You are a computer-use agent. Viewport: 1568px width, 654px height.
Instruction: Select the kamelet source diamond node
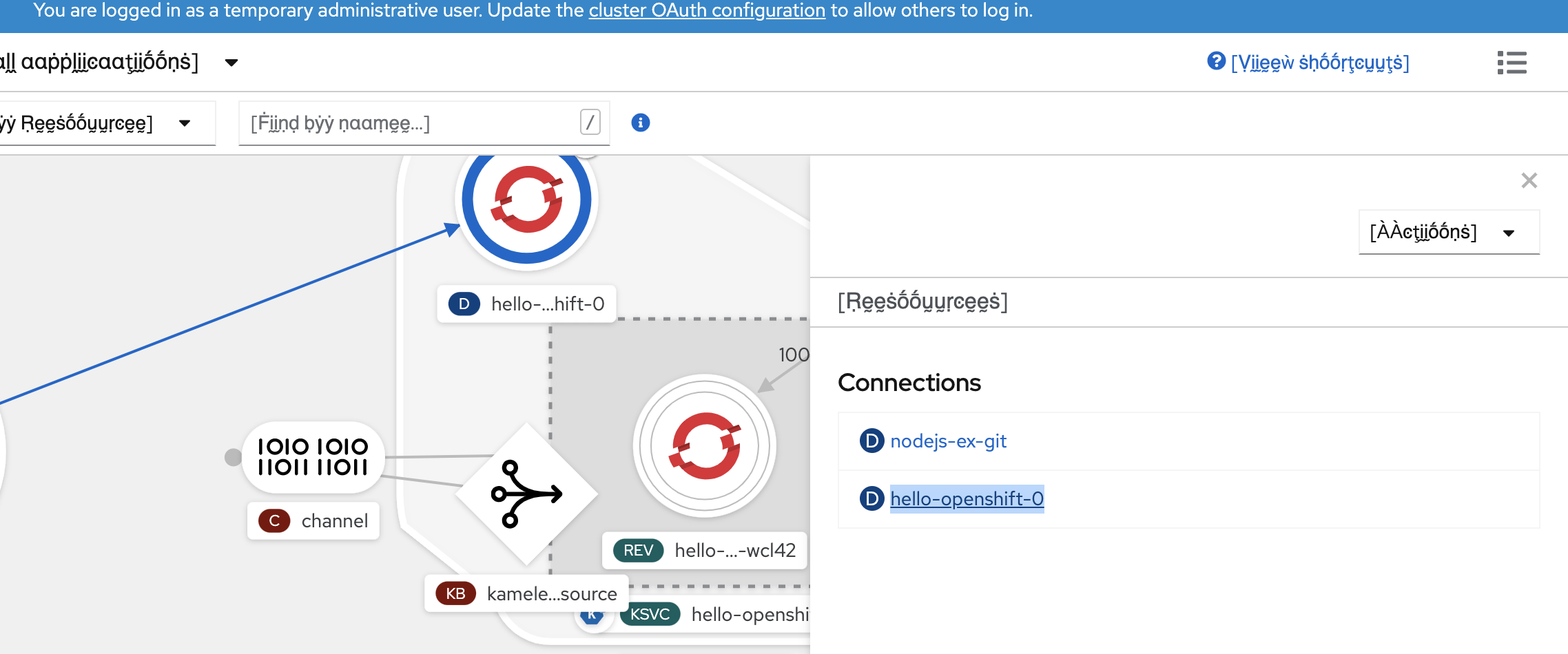point(527,494)
